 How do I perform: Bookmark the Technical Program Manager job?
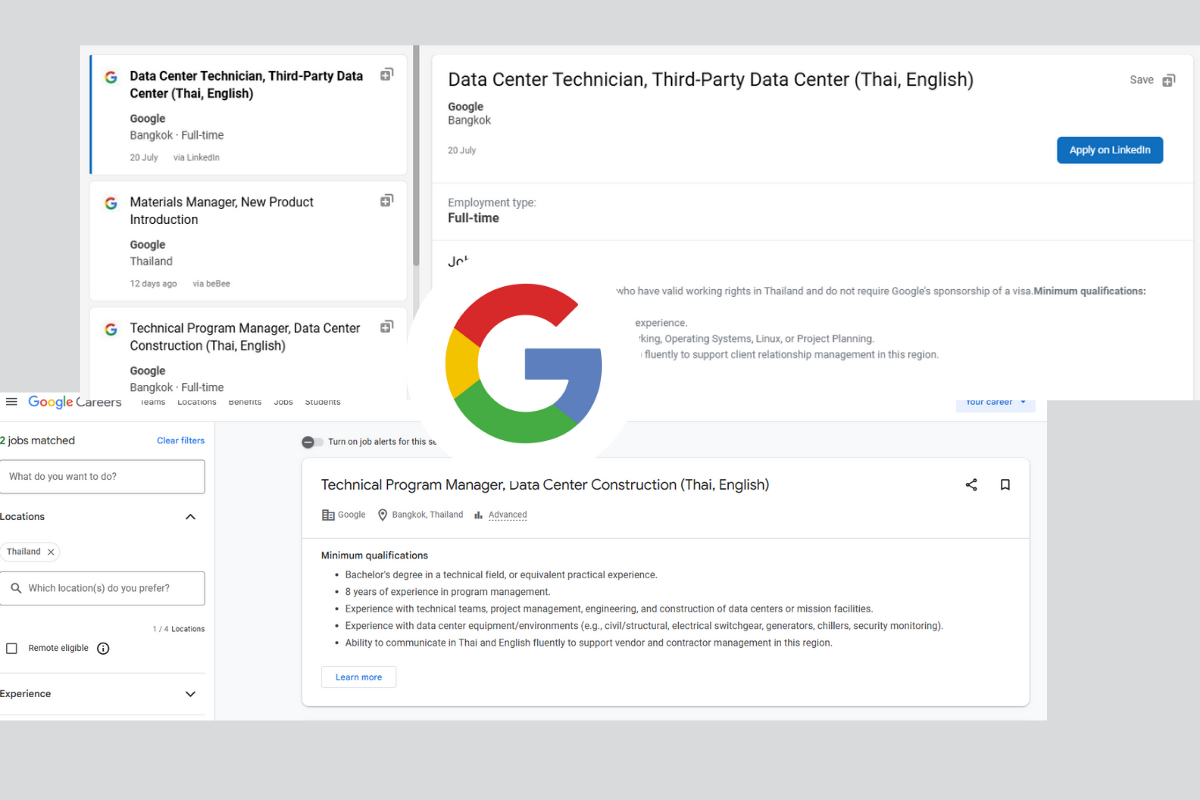point(1005,485)
